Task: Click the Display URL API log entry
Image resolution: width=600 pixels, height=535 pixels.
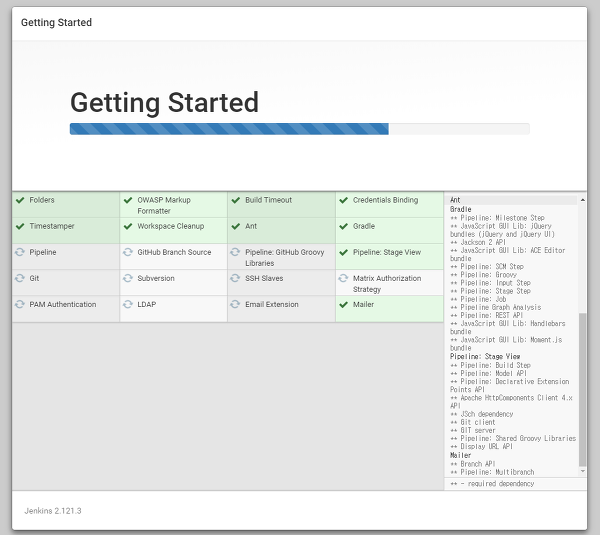Action: (x=481, y=447)
